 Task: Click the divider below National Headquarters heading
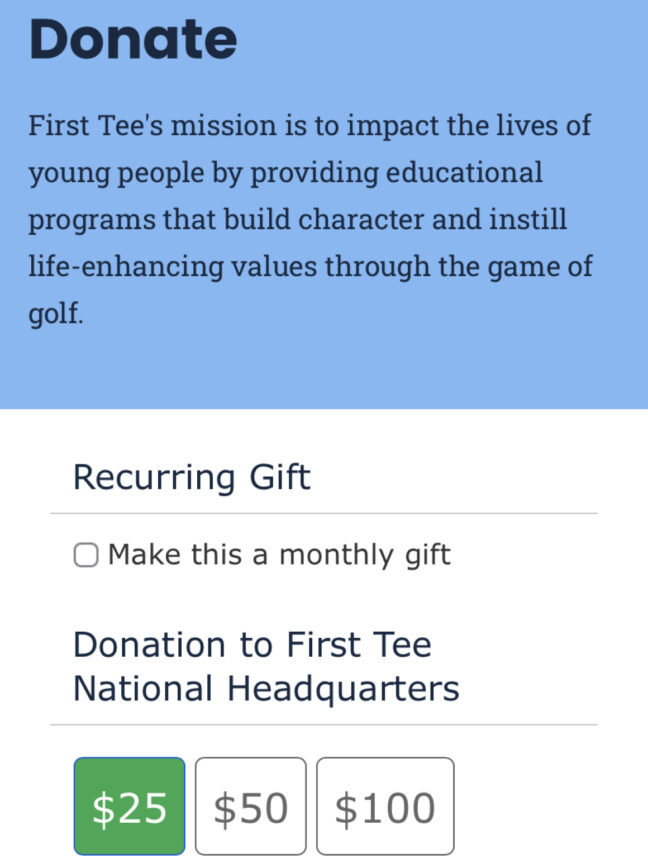point(324,725)
